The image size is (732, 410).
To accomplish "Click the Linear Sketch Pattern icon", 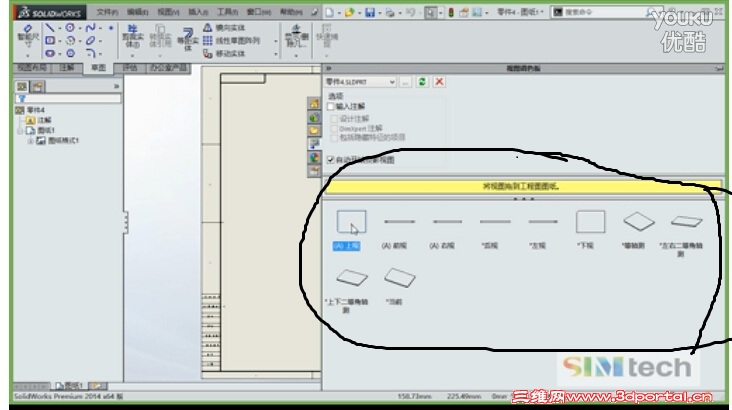I will [x=208, y=41].
